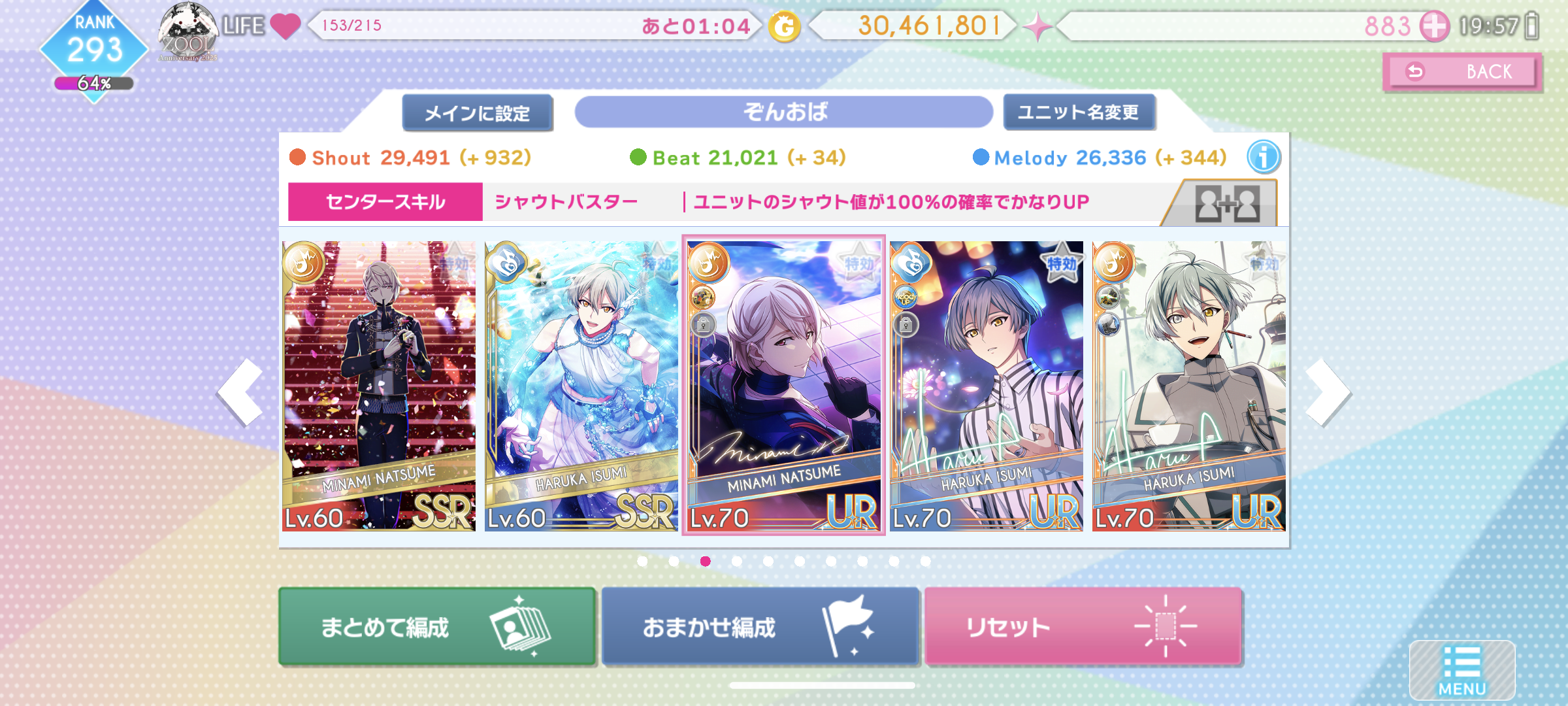Open the MENU list icon

point(1462,670)
